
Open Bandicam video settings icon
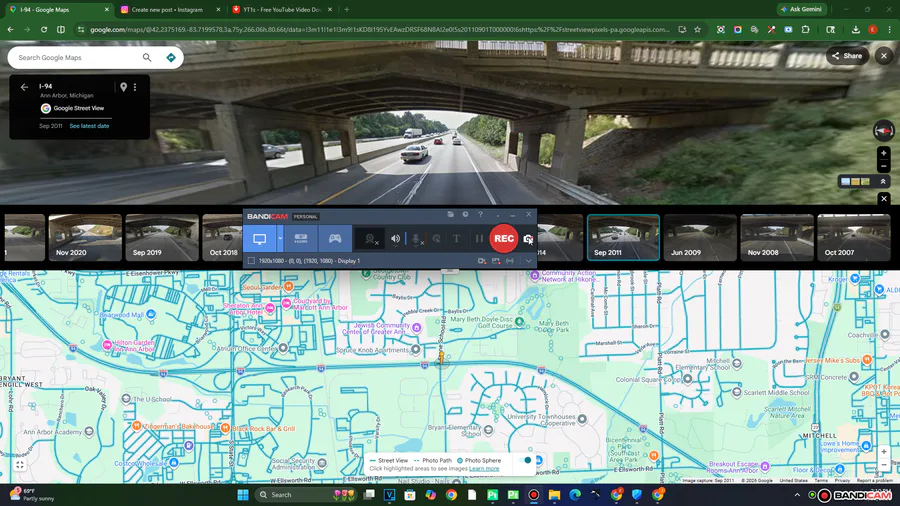coord(482,261)
